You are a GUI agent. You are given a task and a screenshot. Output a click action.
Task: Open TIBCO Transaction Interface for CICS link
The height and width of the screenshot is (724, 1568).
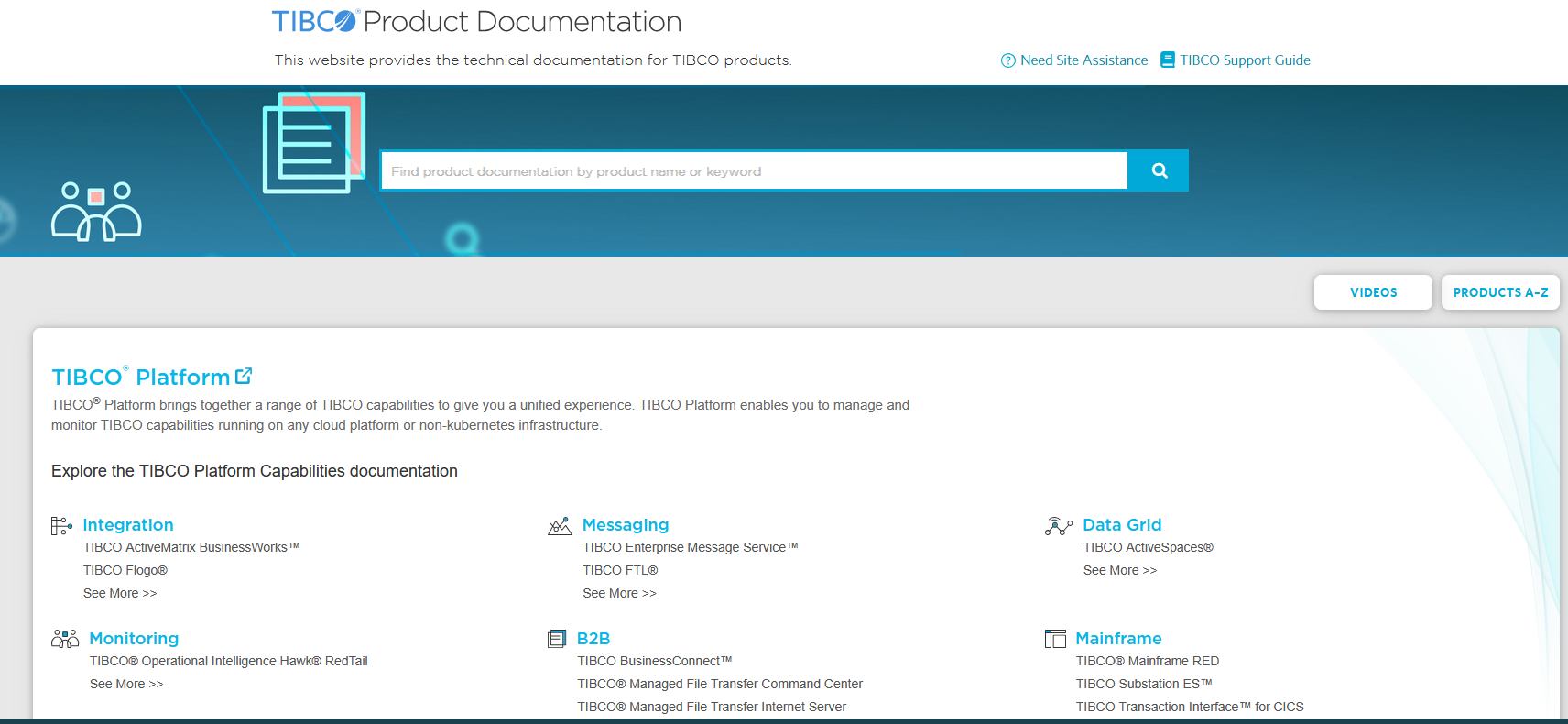[x=1190, y=707]
